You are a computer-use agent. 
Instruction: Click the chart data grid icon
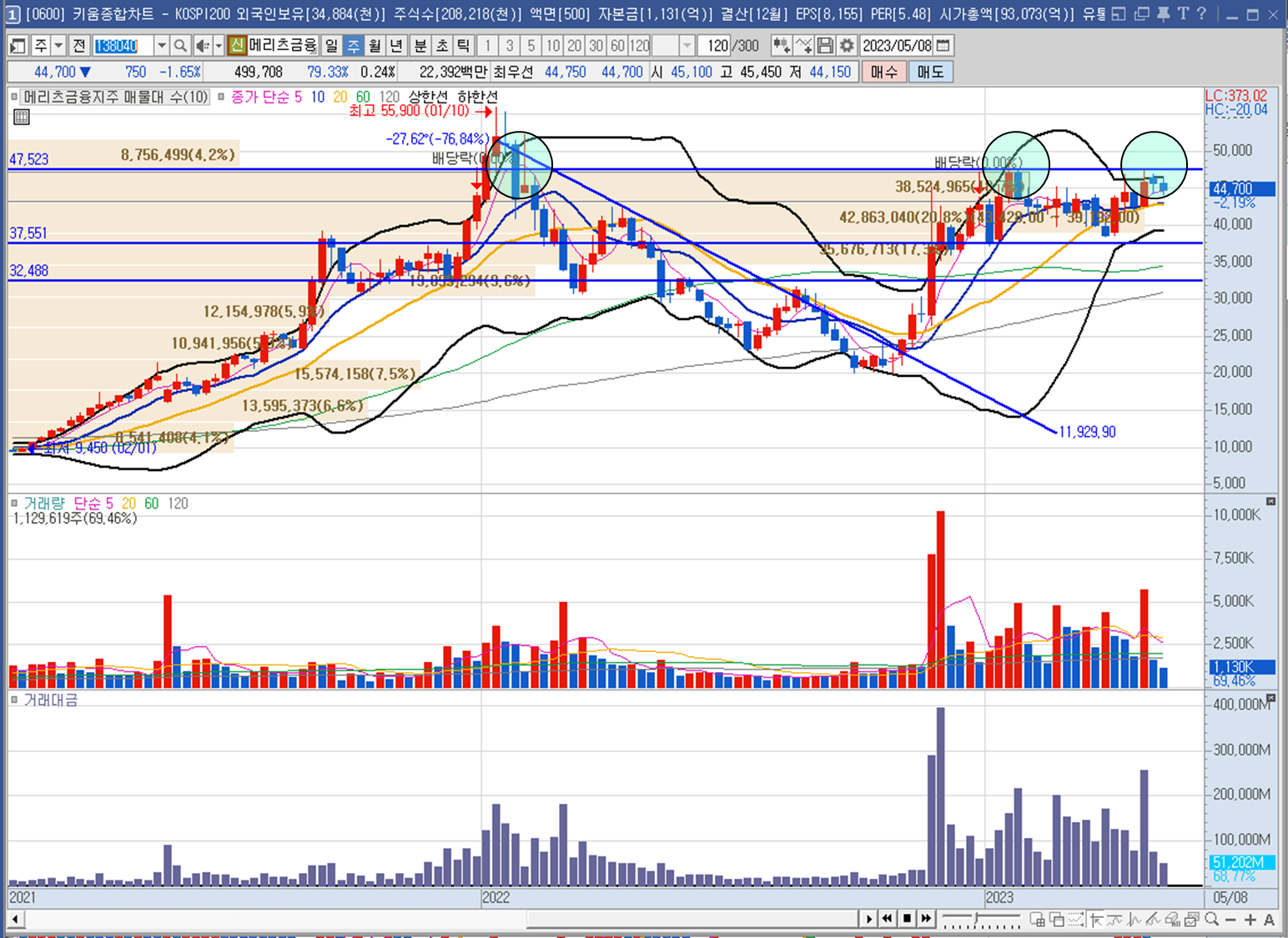click(22, 117)
